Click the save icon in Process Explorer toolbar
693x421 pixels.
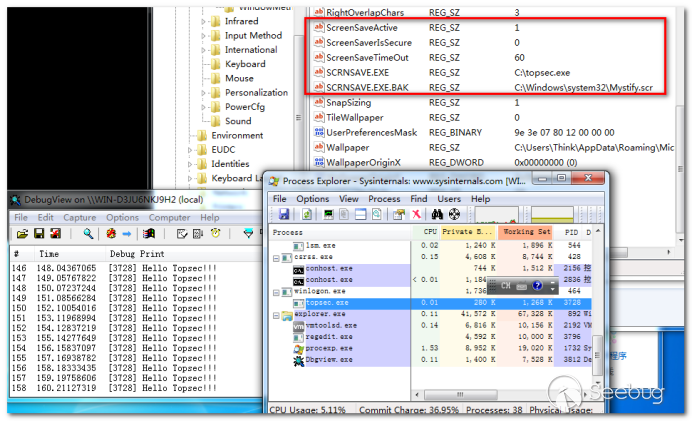(285, 215)
